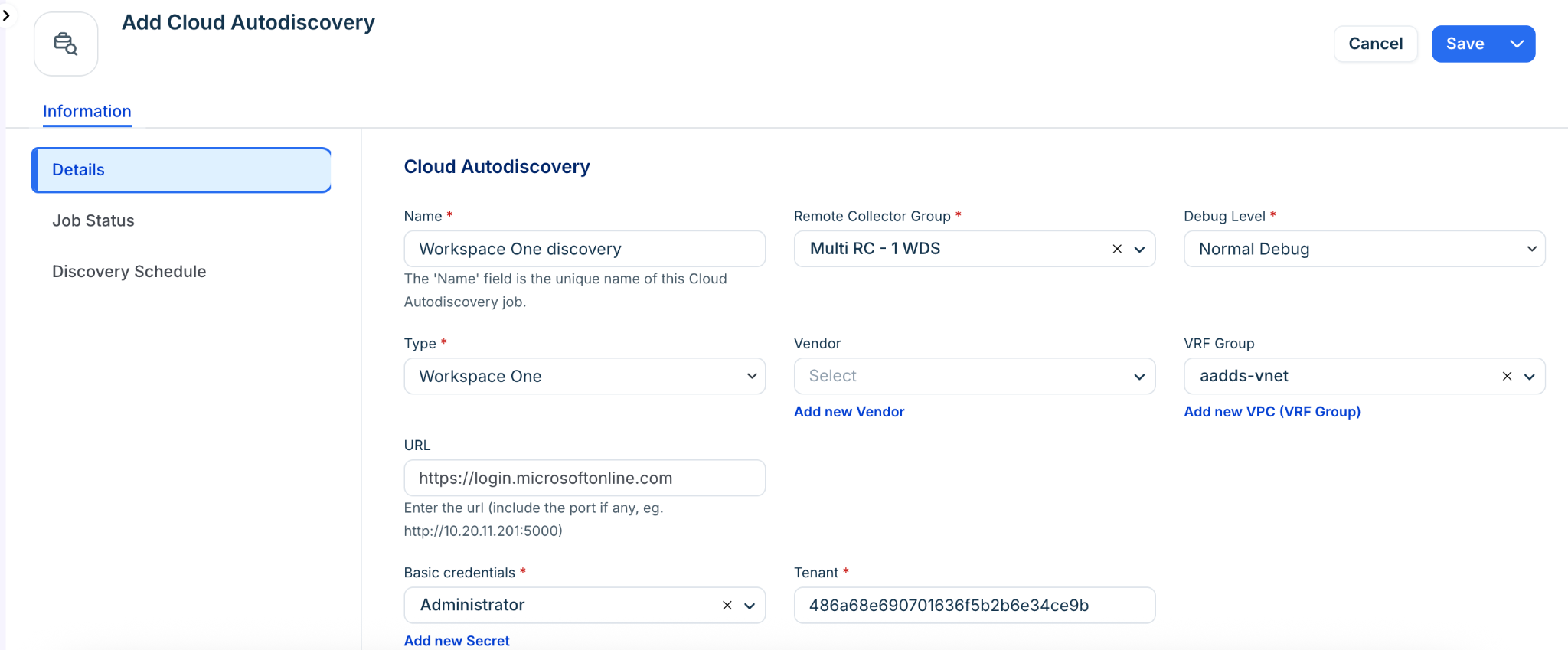This screenshot has height=650, width=1568.
Task: Open the Type dropdown showing Workspace One
Action: pos(584,376)
